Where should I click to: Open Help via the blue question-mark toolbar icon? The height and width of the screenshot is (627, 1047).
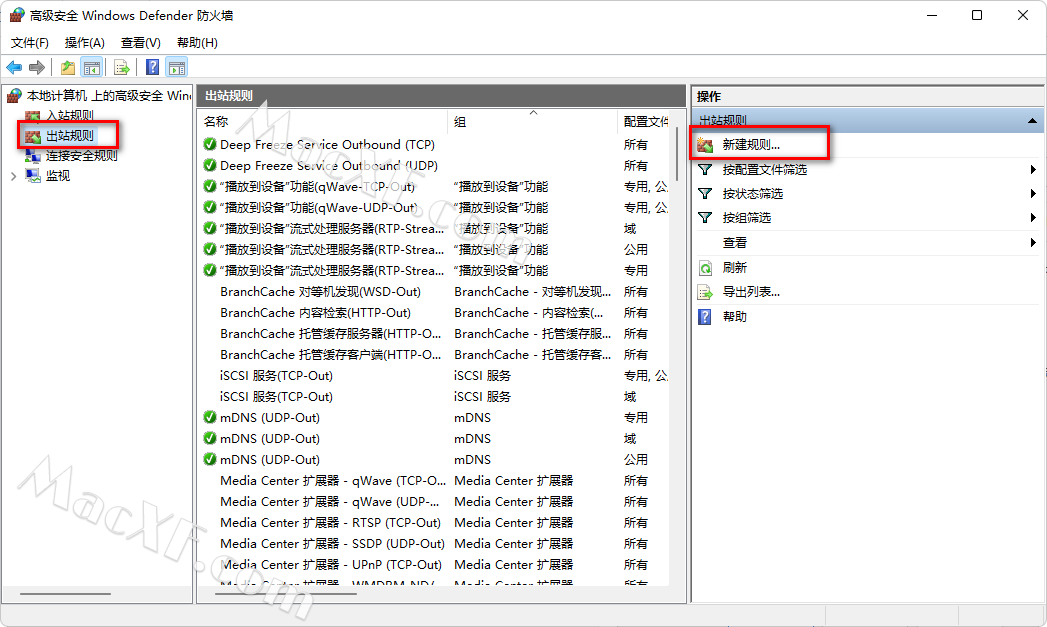(x=153, y=67)
